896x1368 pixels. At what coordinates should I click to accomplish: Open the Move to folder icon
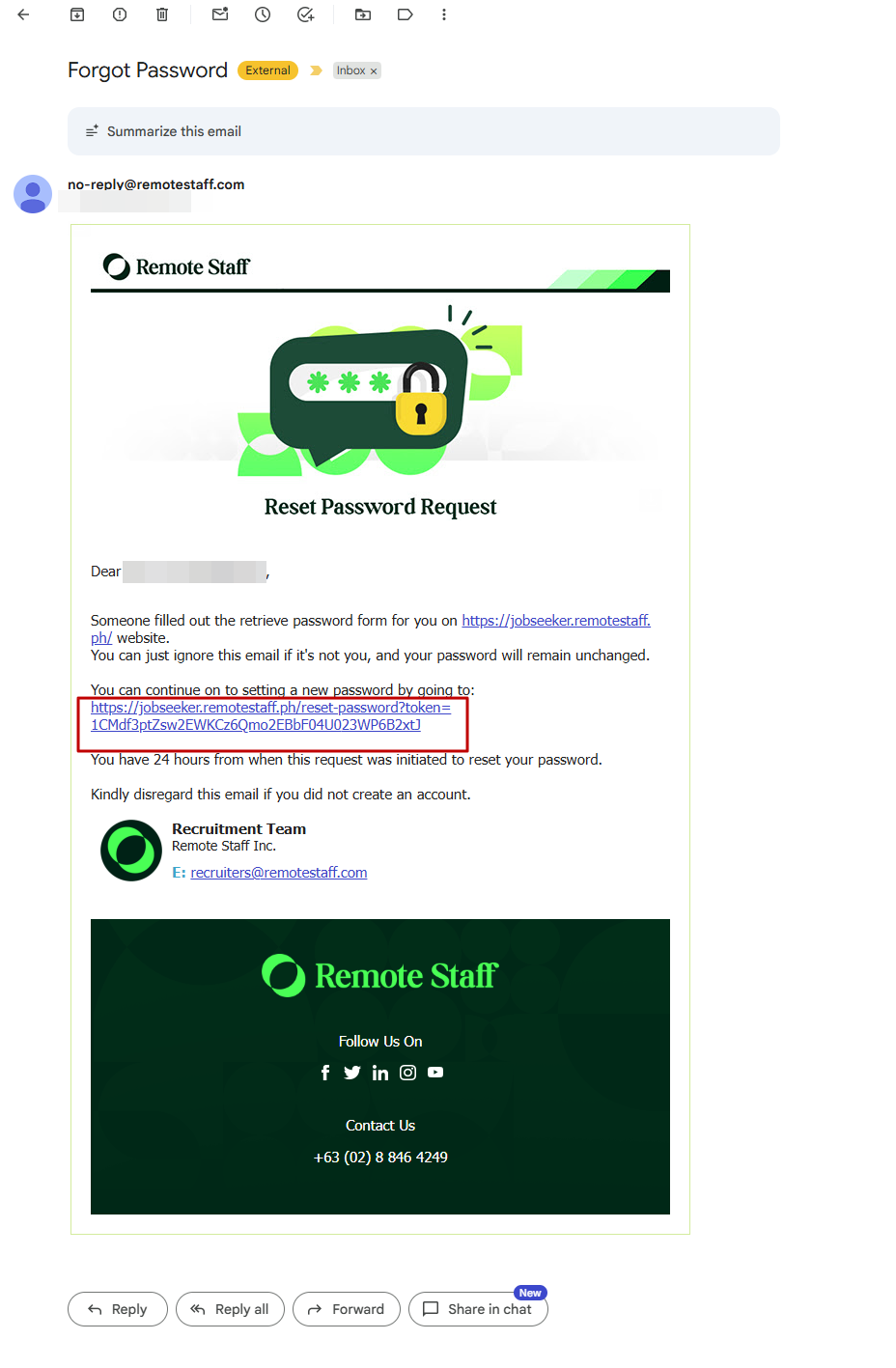pos(363,14)
